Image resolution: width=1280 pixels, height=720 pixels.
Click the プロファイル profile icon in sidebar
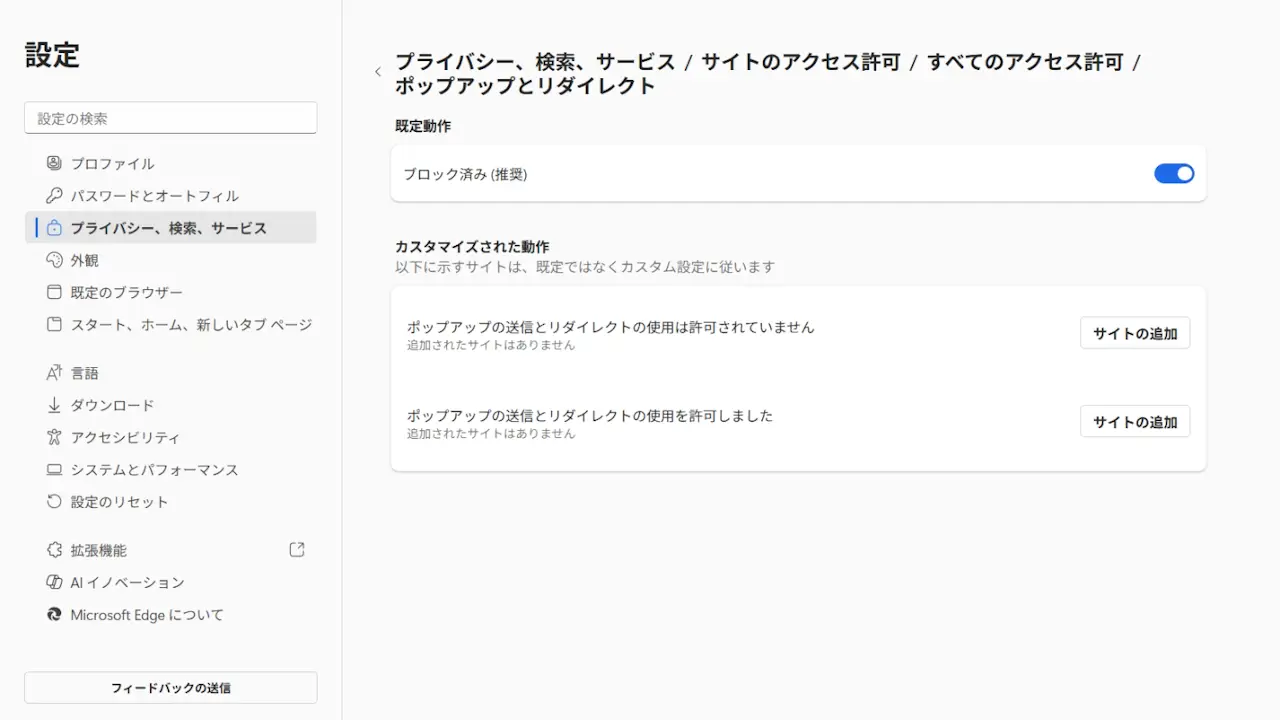54,163
